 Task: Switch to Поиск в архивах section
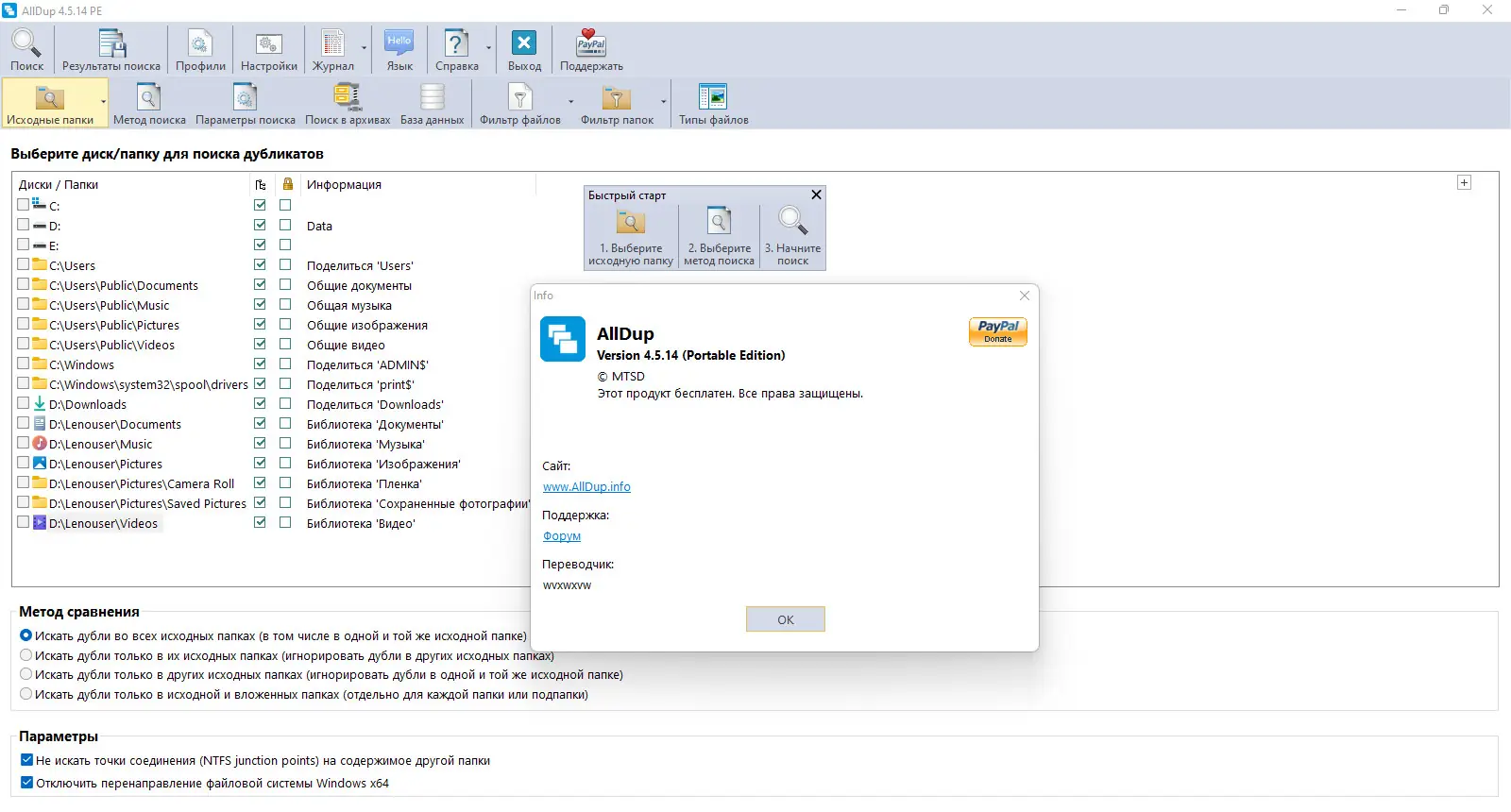[x=348, y=103]
